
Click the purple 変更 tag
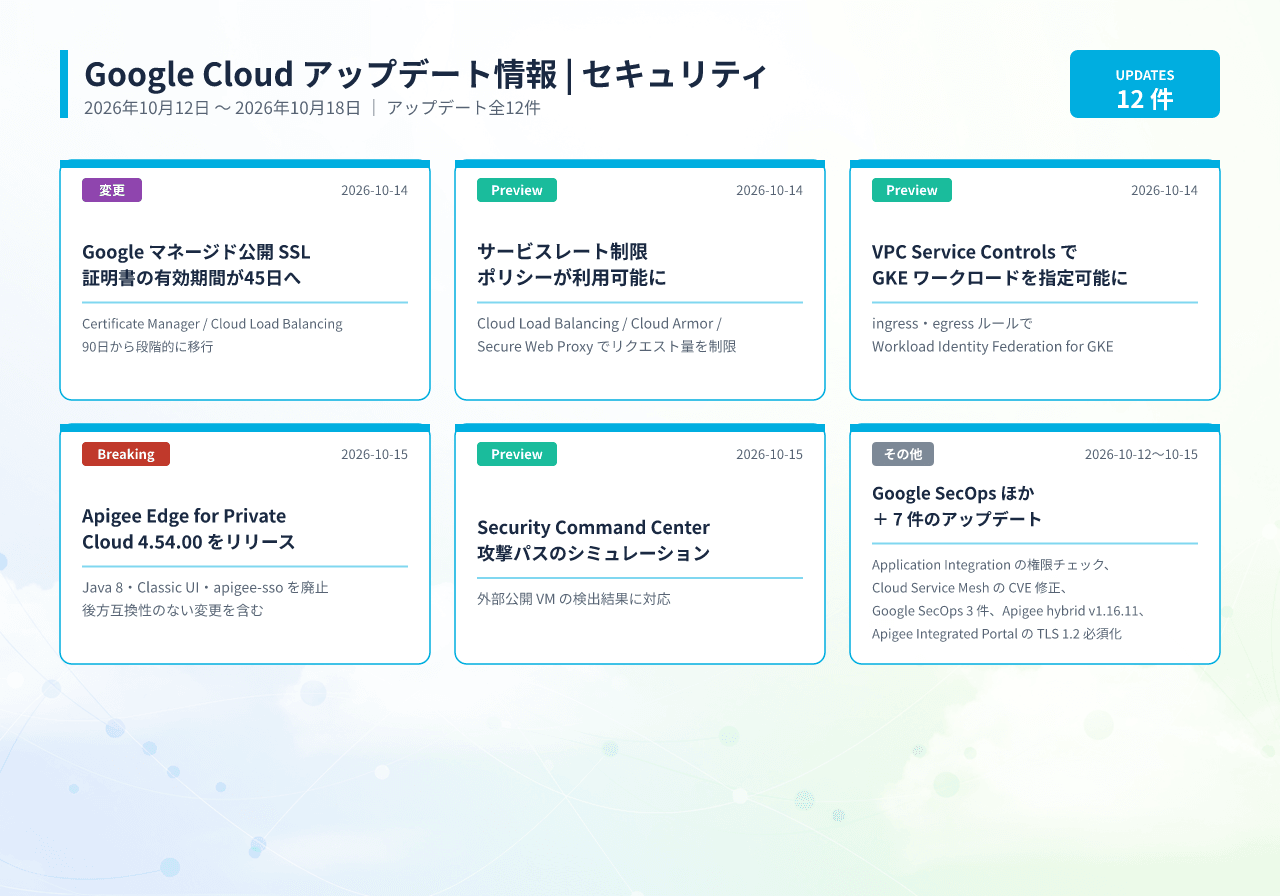[112, 190]
